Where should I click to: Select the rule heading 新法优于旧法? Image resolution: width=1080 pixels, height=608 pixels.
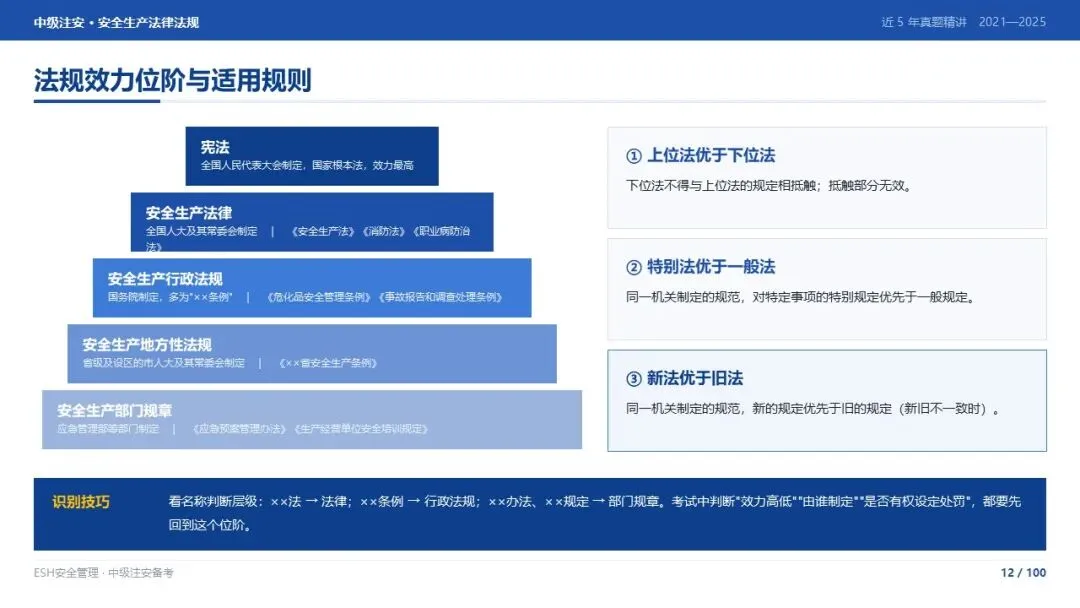pos(695,379)
